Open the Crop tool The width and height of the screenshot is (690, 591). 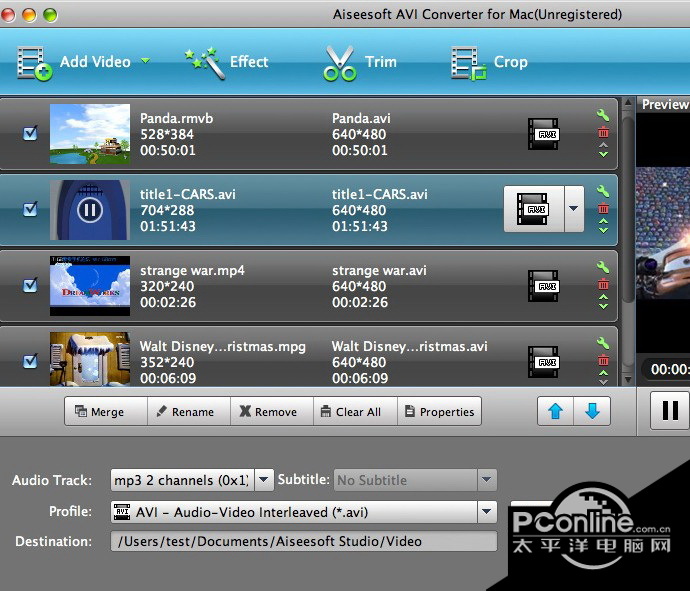pyautogui.click(x=489, y=63)
